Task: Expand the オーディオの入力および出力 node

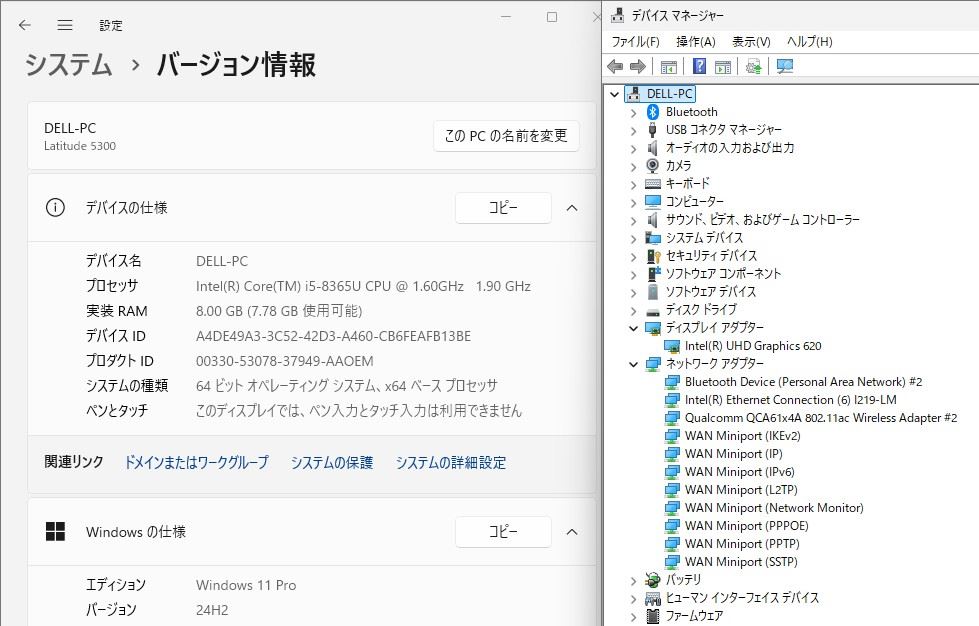Action: click(633, 149)
